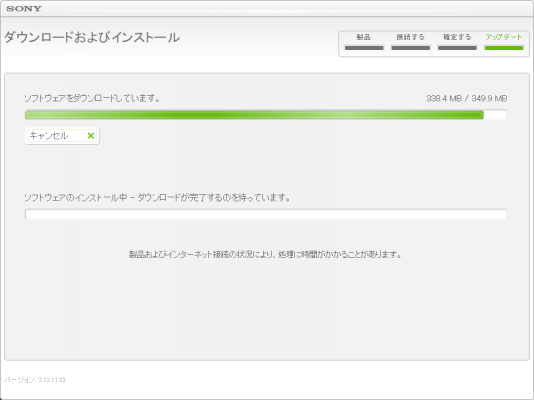Click the キャンセル cancel button
The height and width of the screenshot is (400, 534).
pos(62,136)
